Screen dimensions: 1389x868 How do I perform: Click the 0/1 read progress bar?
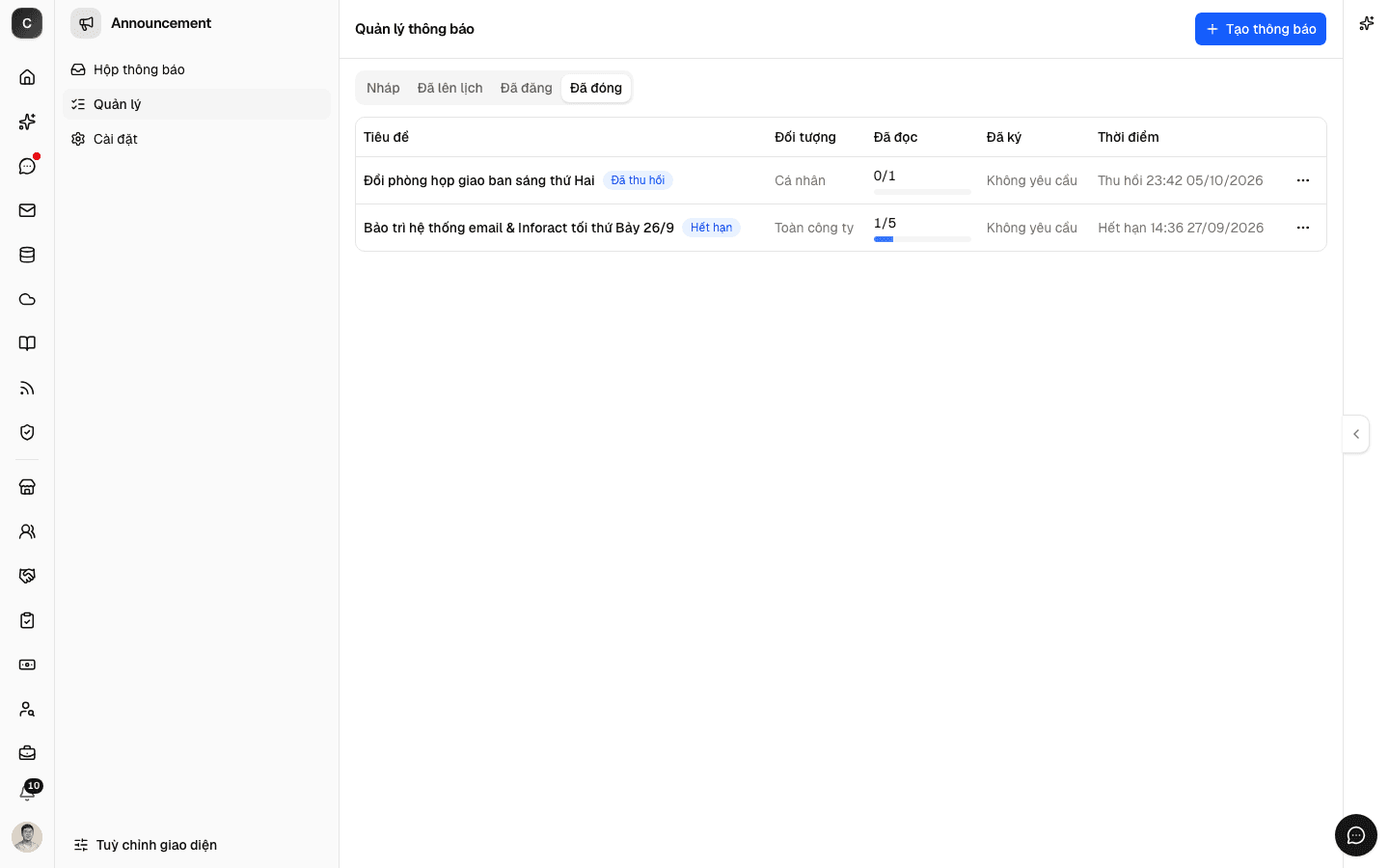(922, 192)
